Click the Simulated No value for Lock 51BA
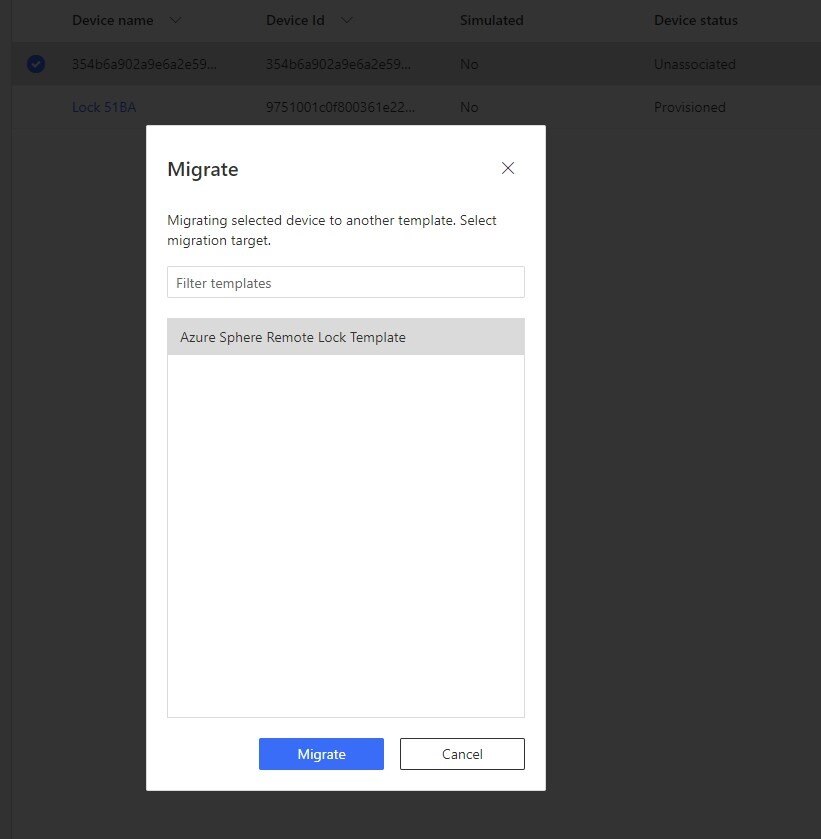The width and height of the screenshot is (821, 839). (x=469, y=107)
